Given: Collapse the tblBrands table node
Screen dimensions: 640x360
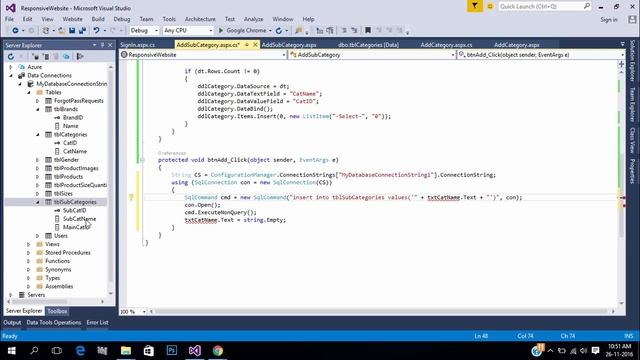Looking at the screenshot, I should (38, 109).
